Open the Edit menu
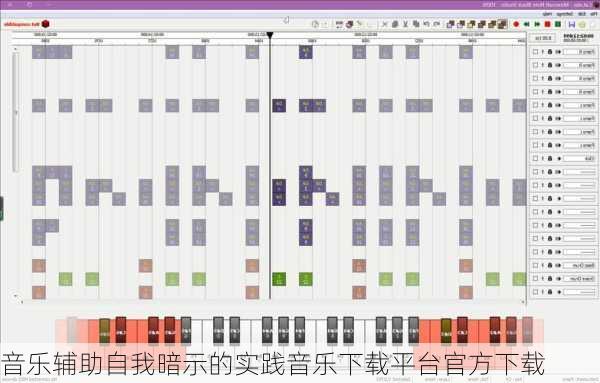The image size is (600, 383). [x=582, y=13]
